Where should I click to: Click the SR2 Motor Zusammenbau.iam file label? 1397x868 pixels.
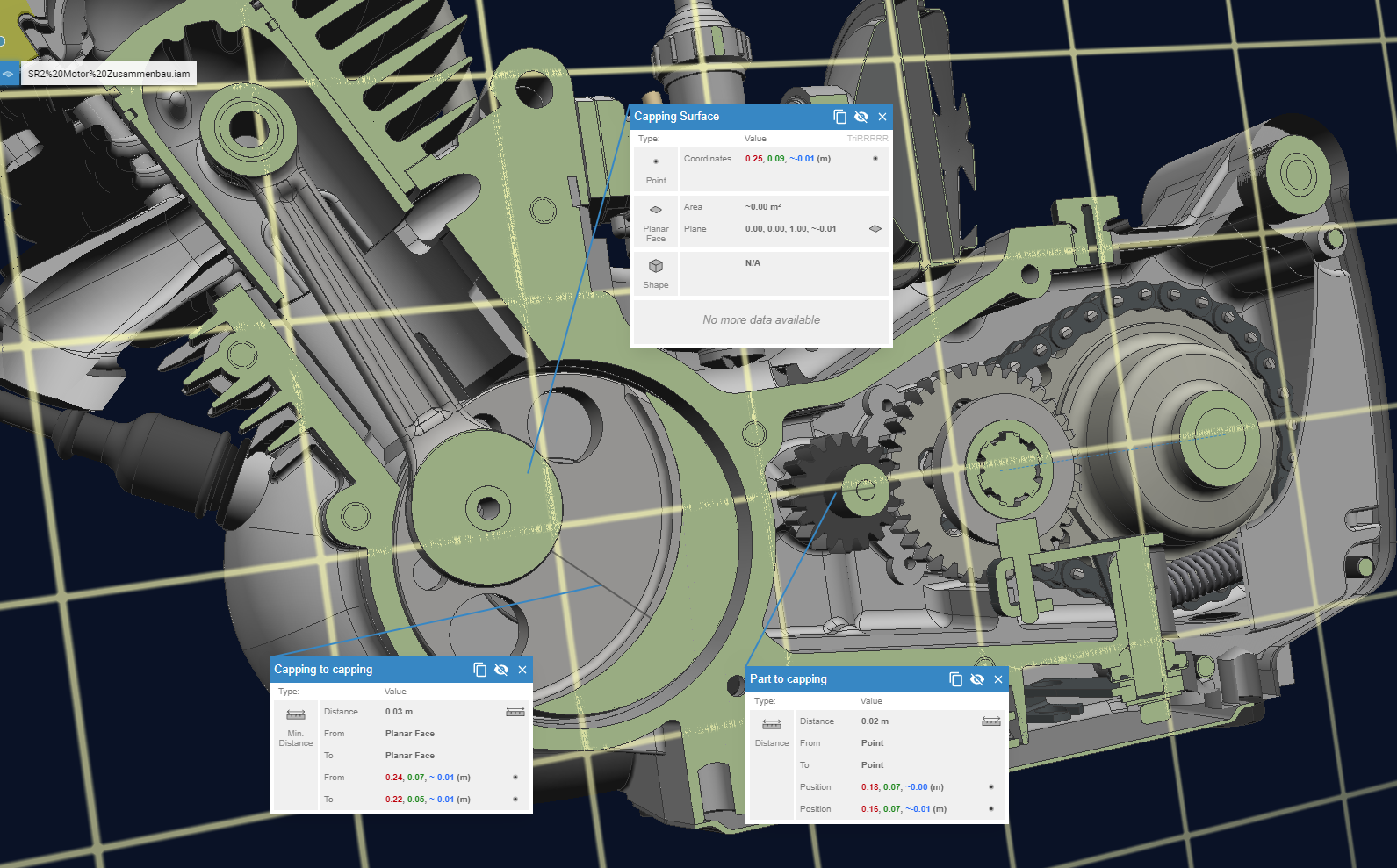point(108,74)
